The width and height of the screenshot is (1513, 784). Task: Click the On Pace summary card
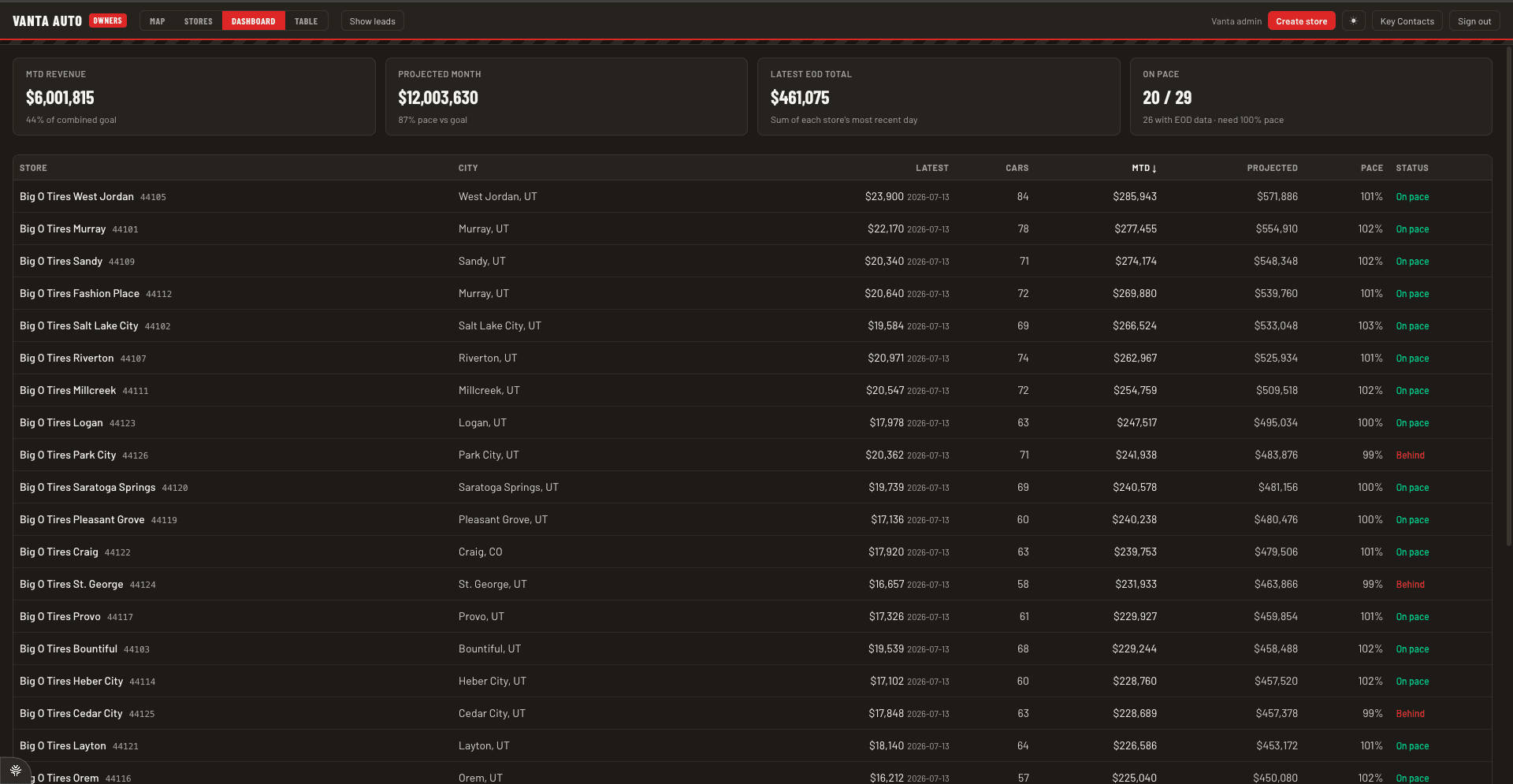[1310, 96]
